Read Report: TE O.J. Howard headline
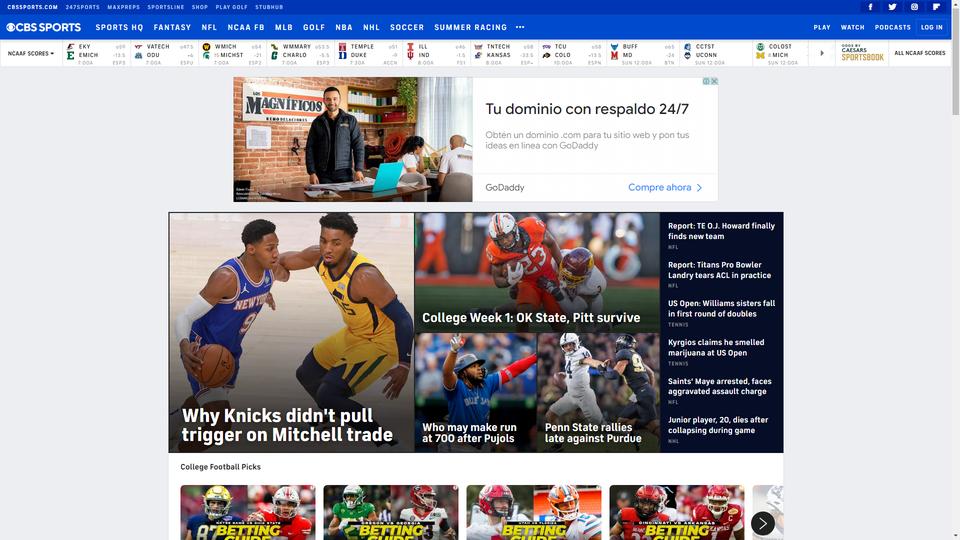960x540 pixels. [721, 231]
